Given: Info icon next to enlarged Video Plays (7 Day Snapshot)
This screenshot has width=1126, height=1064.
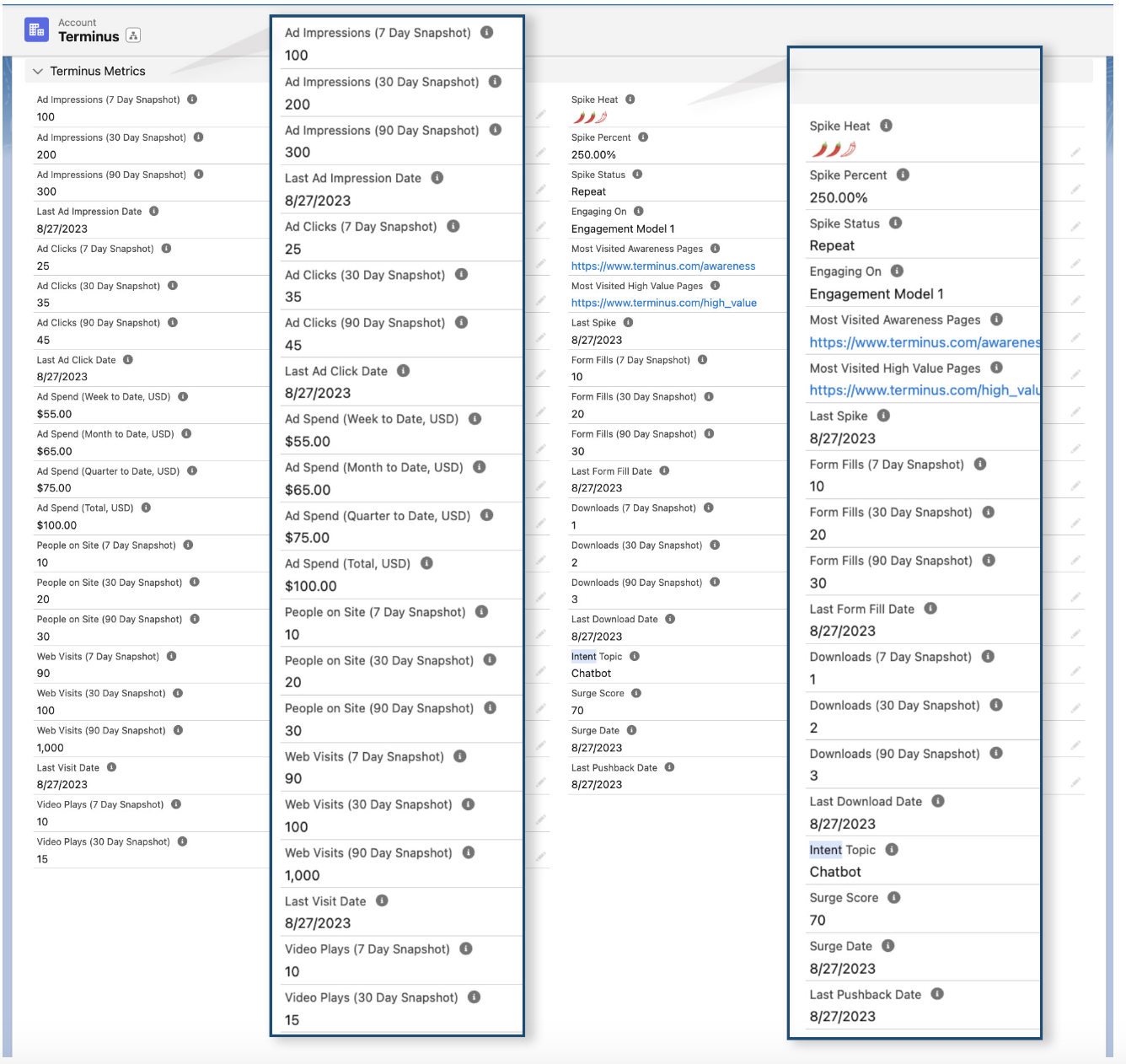Looking at the screenshot, I should pyautogui.click(x=466, y=948).
